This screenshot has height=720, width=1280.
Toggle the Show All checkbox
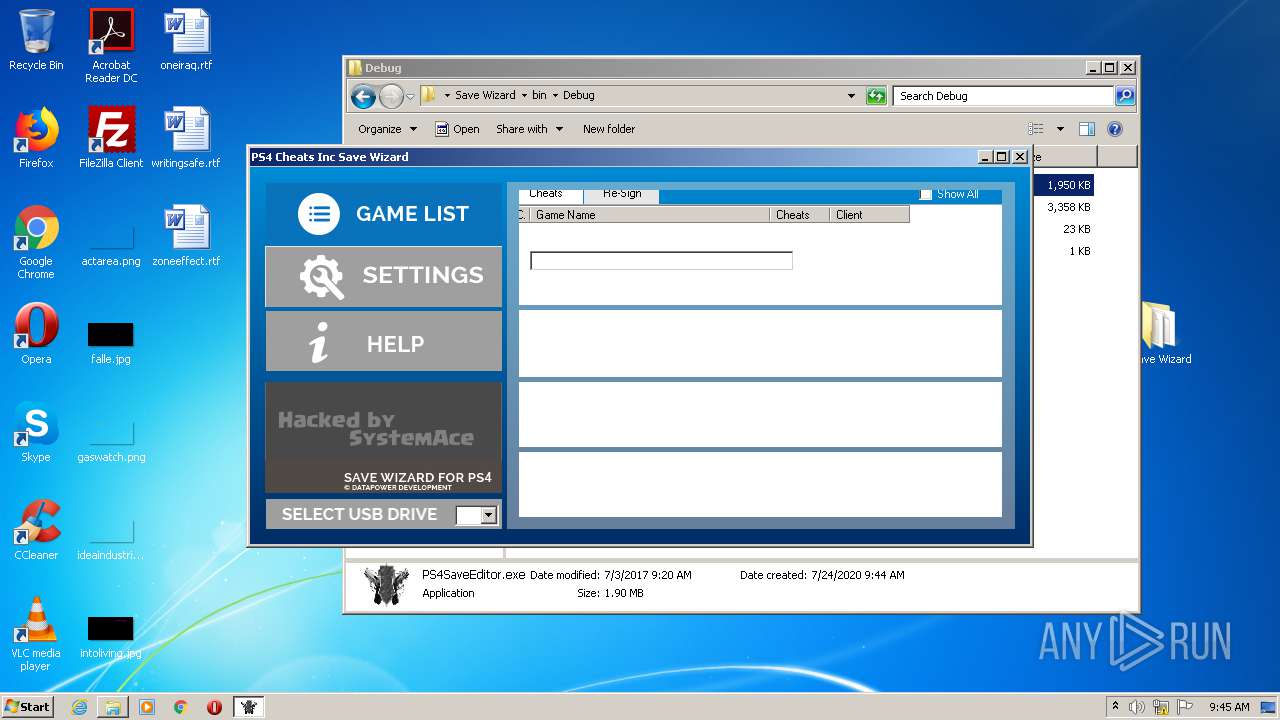pyautogui.click(x=926, y=194)
